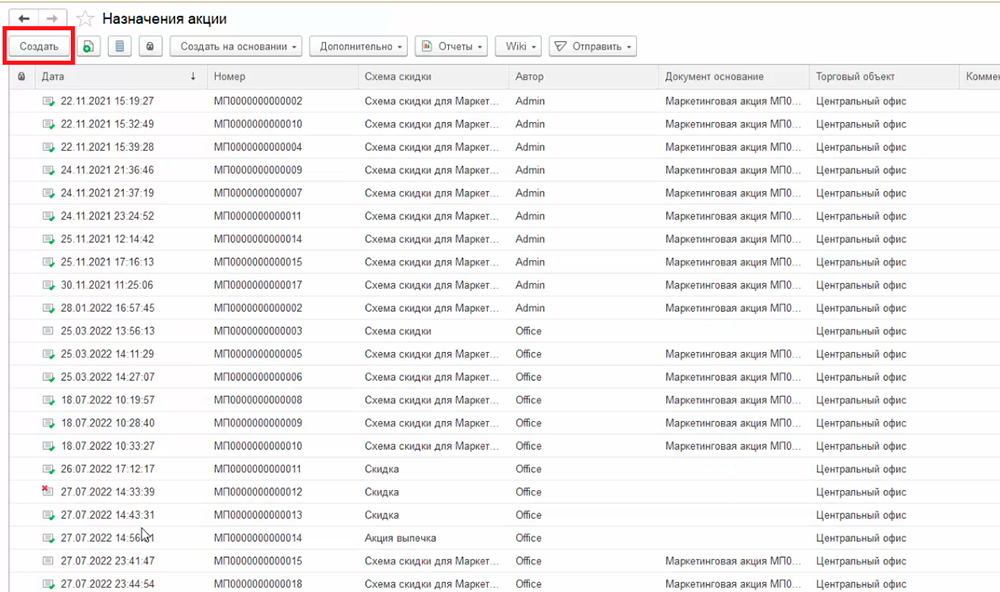The height and width of the screenshot is (592, 1000).
Task: Expand the Создать на основании dropdown
Action: tap(236, 46)
